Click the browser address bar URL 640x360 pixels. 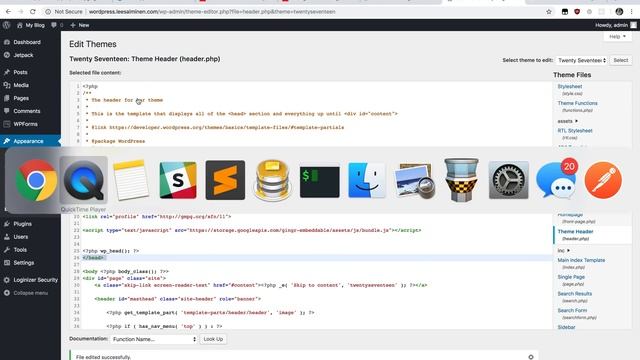212,12
